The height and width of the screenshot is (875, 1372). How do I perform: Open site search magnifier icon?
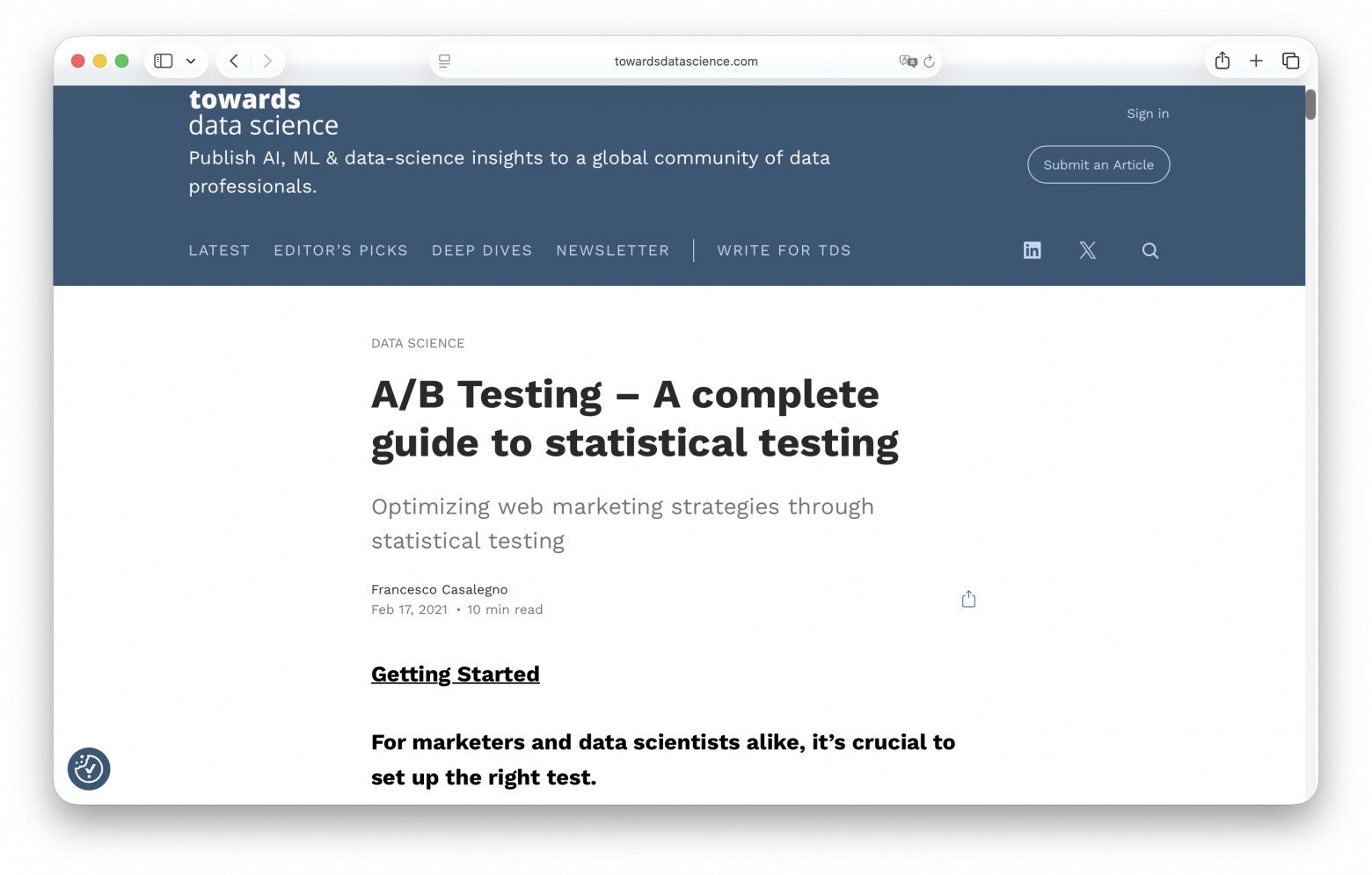pyautogui.click(x=1149, y=251)
